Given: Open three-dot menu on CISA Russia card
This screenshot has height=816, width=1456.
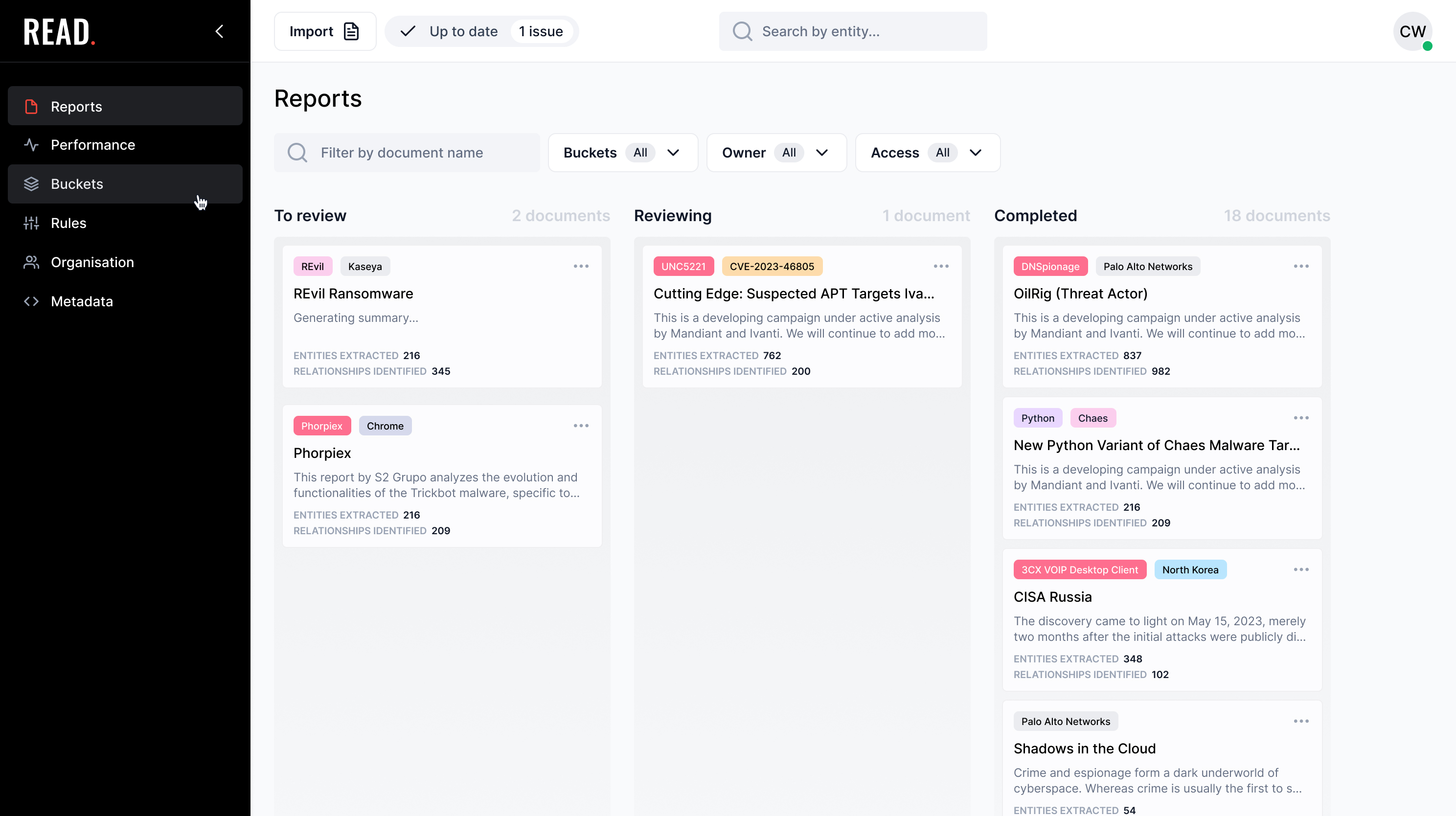Looking at the screenshot, I should [x=1300, y=569].
